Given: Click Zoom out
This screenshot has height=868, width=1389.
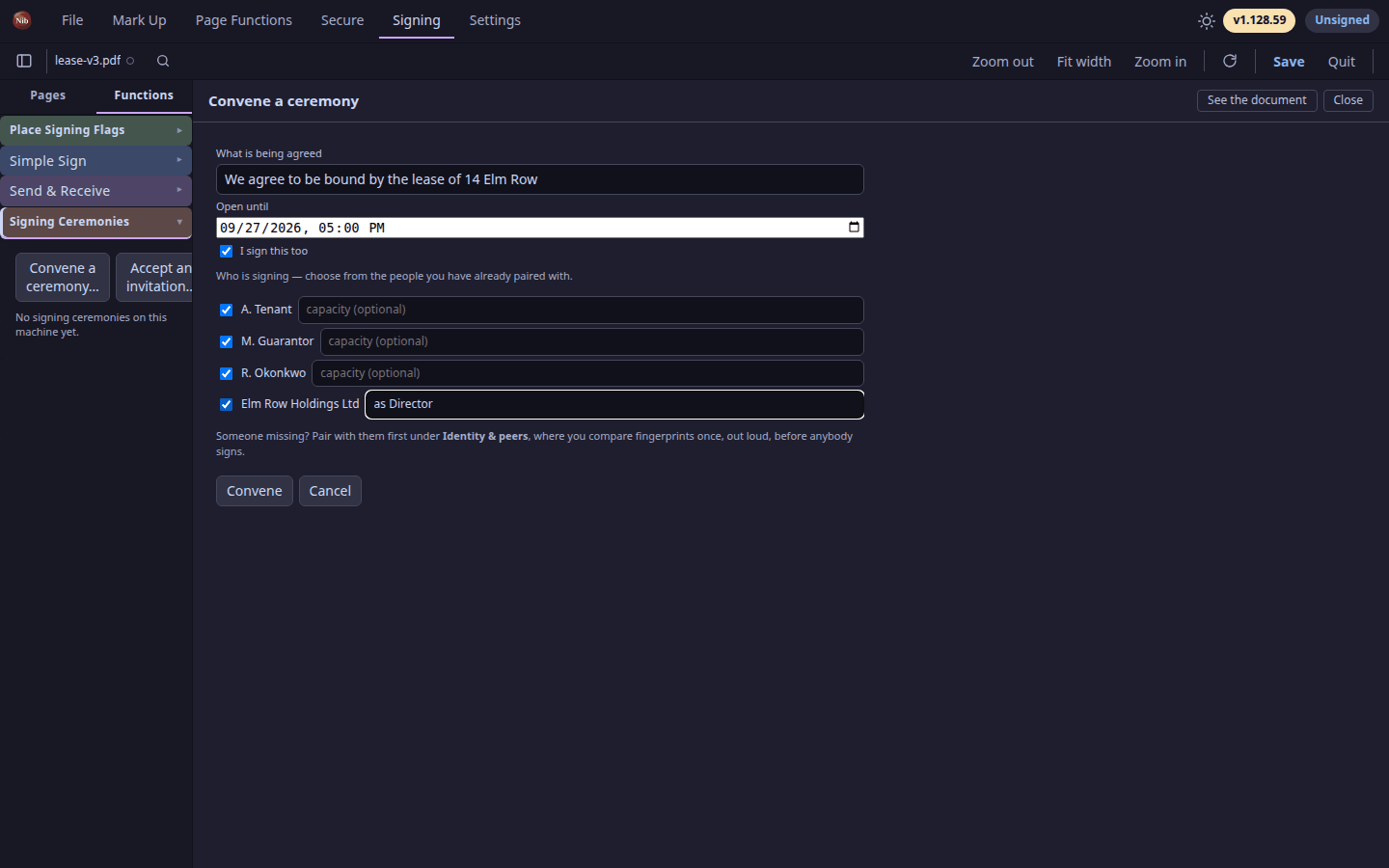Looking at the screenshot, I should coord(1002,62).
